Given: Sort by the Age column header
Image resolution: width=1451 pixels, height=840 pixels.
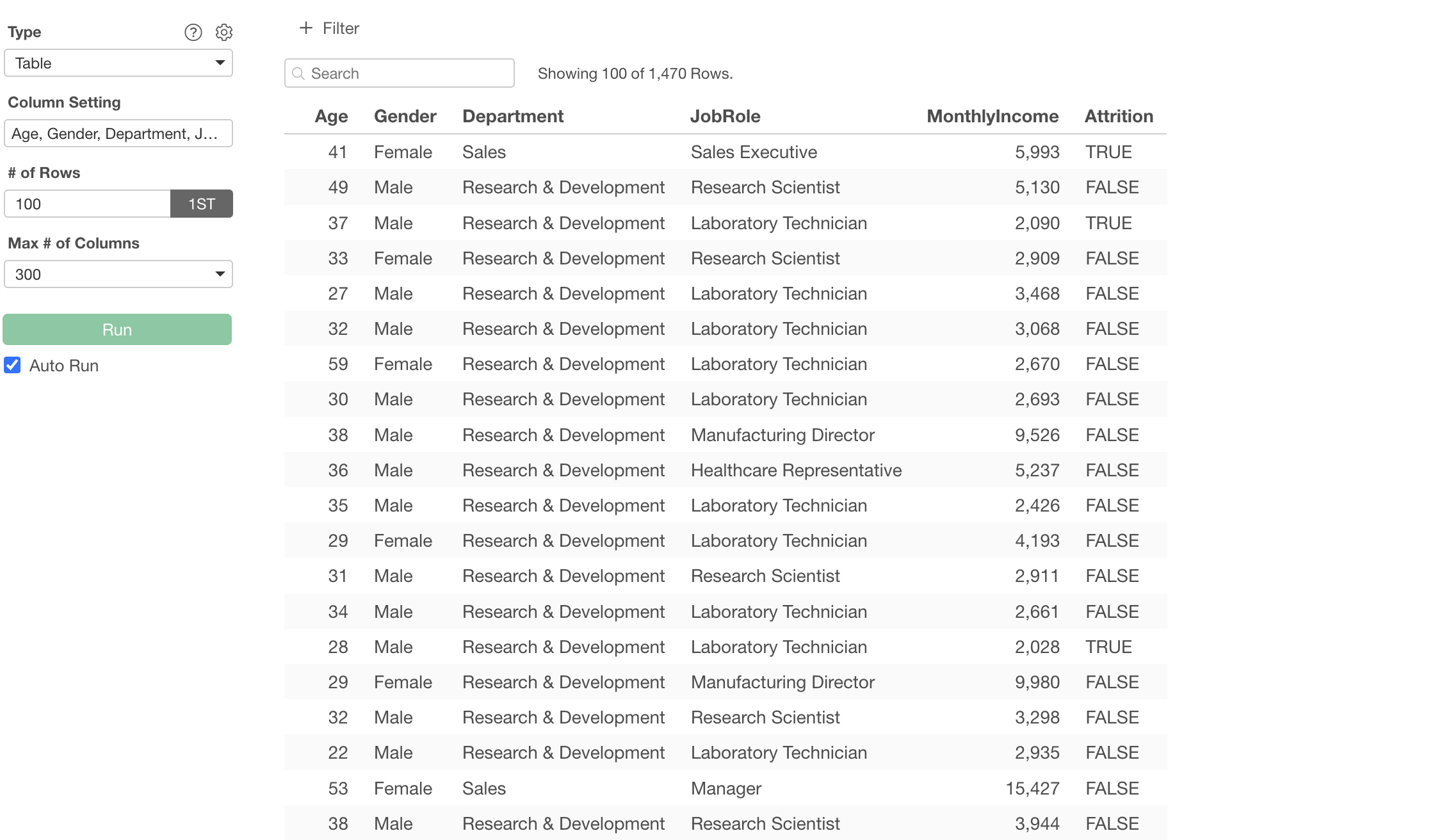Looking at the screenshot, I should (x=331, y=116).
